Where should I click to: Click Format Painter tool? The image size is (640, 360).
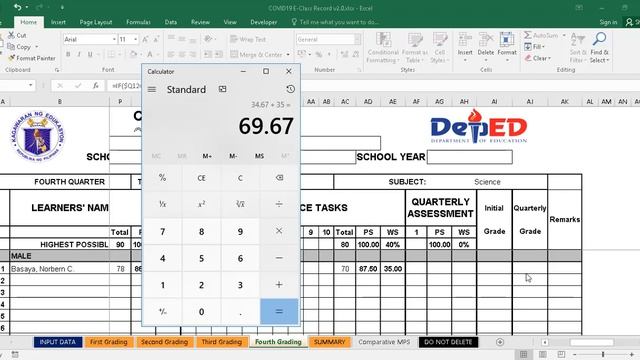pos(32,58)
